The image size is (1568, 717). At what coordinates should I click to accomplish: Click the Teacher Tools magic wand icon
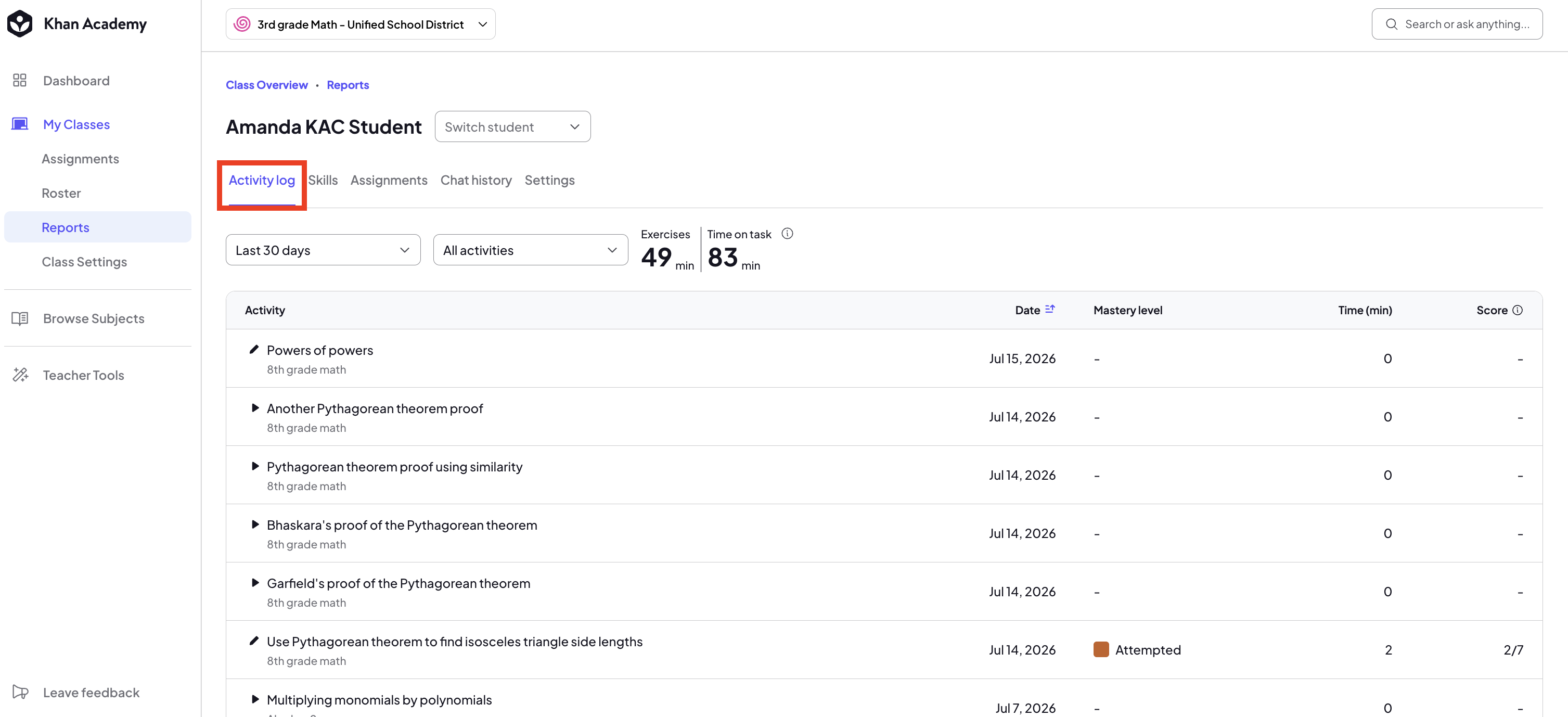point(20,375)
